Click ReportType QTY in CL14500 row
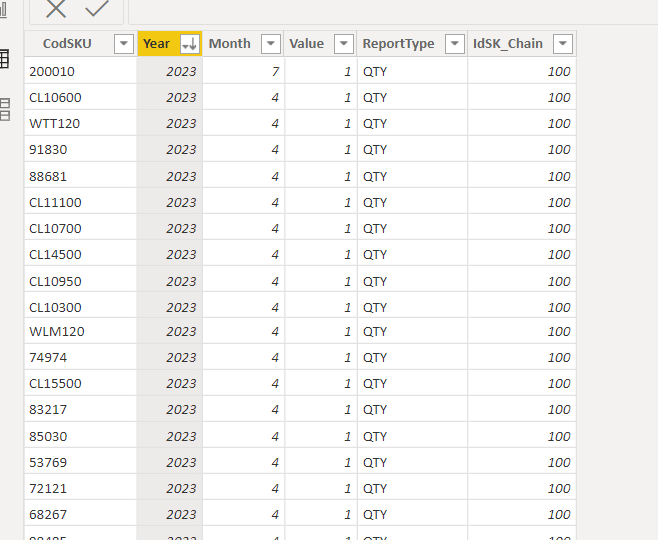658x540 pixels. point(412,254)
